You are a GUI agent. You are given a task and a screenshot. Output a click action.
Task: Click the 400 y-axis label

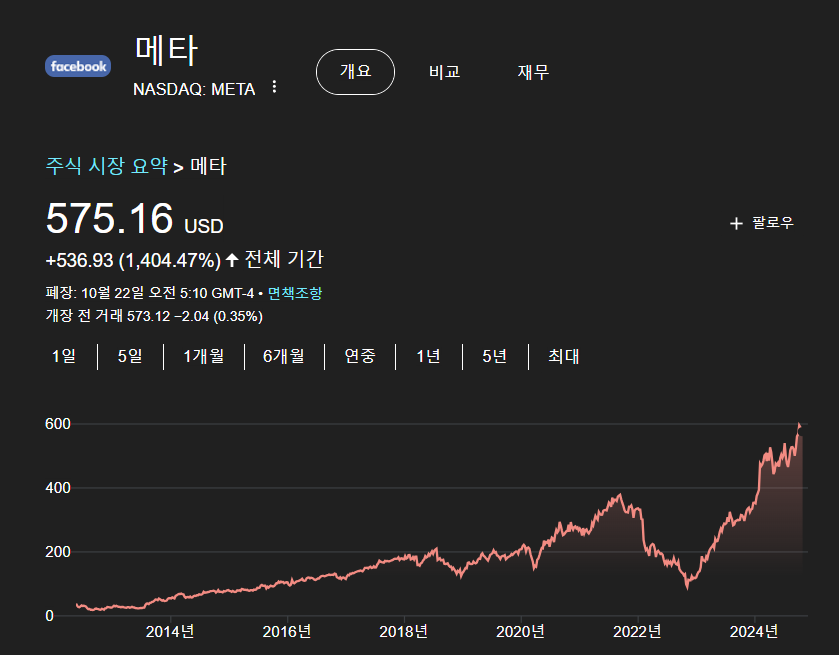coord(58,488)
